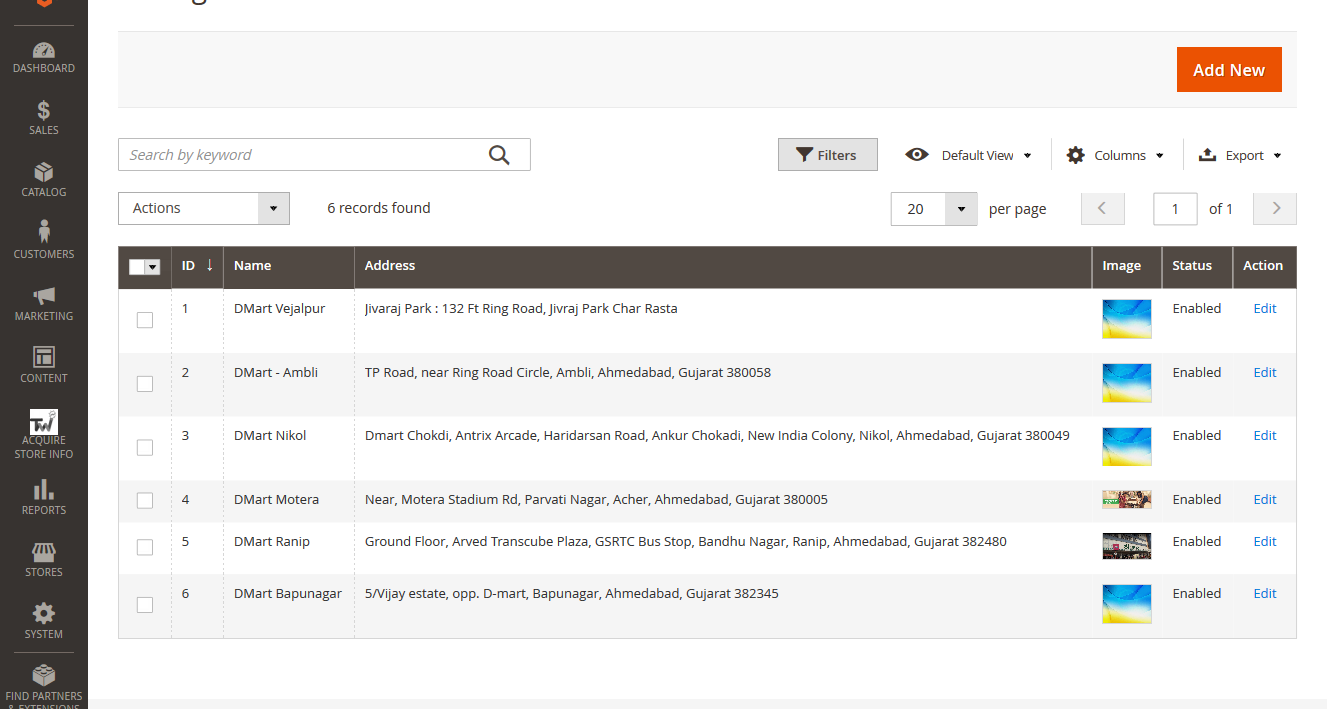Click the ID column sort arrow
The height and width of the screenshot is (709, 1327).
209,265
